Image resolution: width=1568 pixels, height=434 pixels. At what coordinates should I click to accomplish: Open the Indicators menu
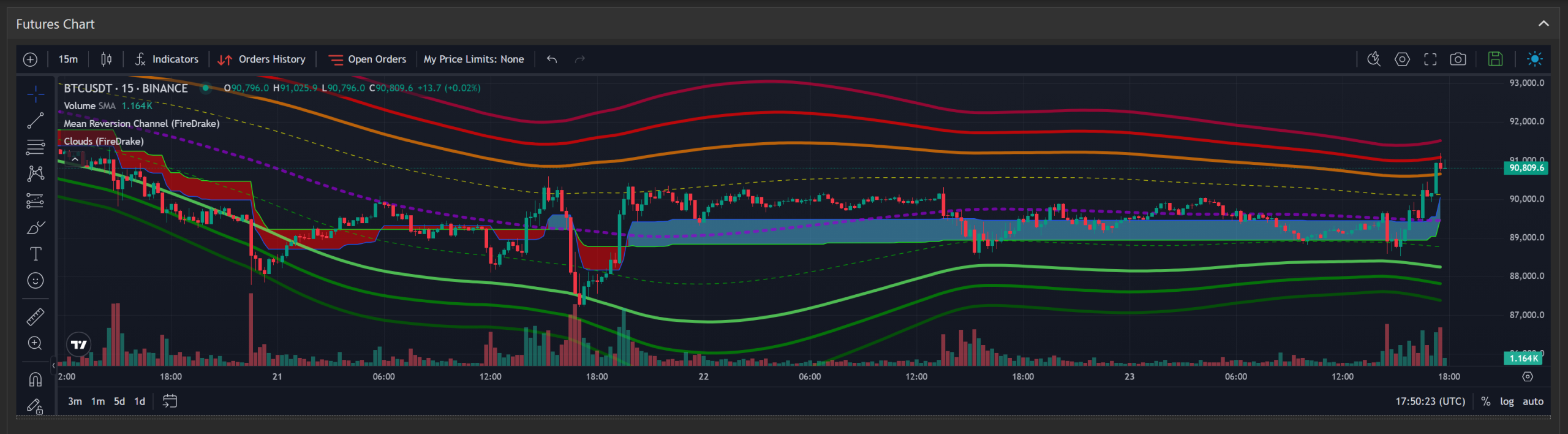tap(167, 59)
